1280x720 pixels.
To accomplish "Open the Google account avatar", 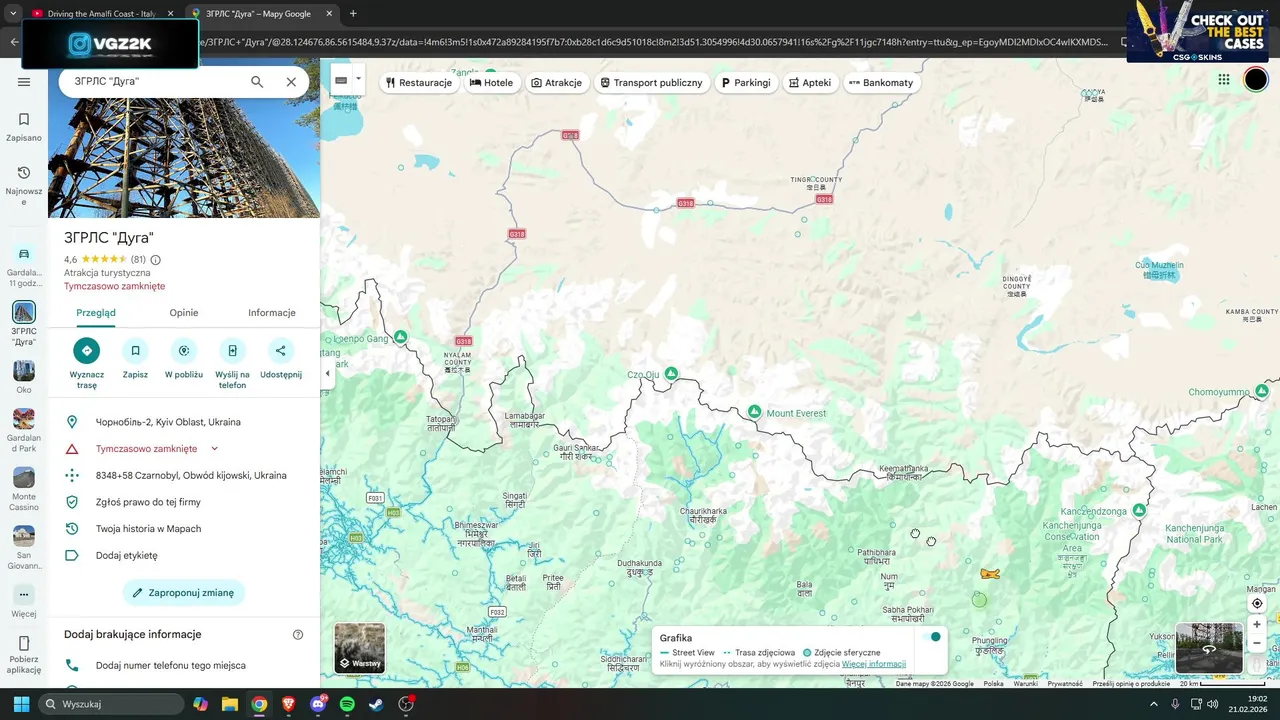I will (x=1256, y=80).
